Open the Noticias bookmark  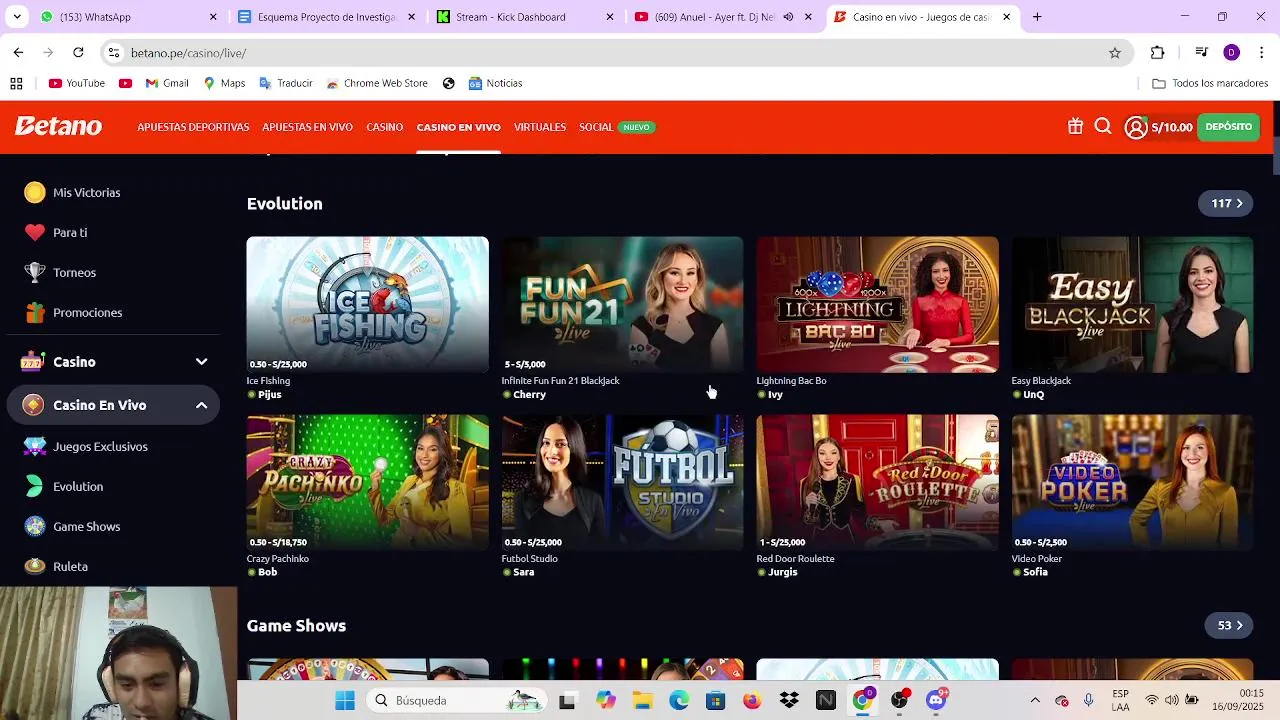(495, 83)
